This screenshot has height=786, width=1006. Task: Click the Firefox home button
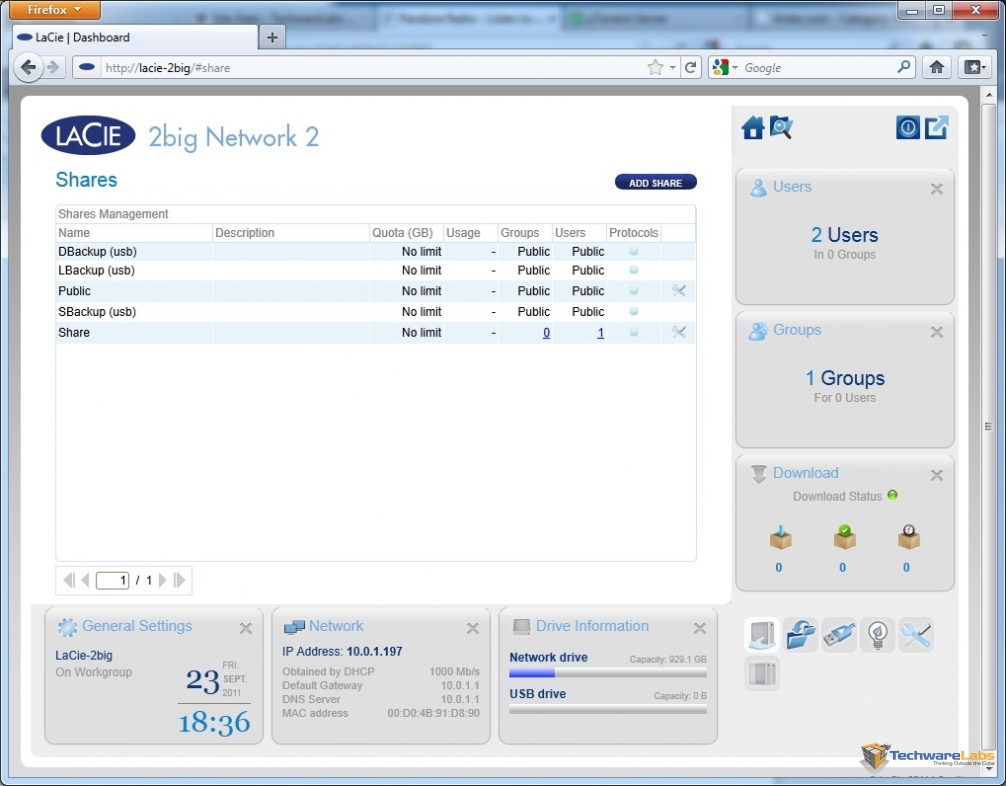tap(937, 67)
